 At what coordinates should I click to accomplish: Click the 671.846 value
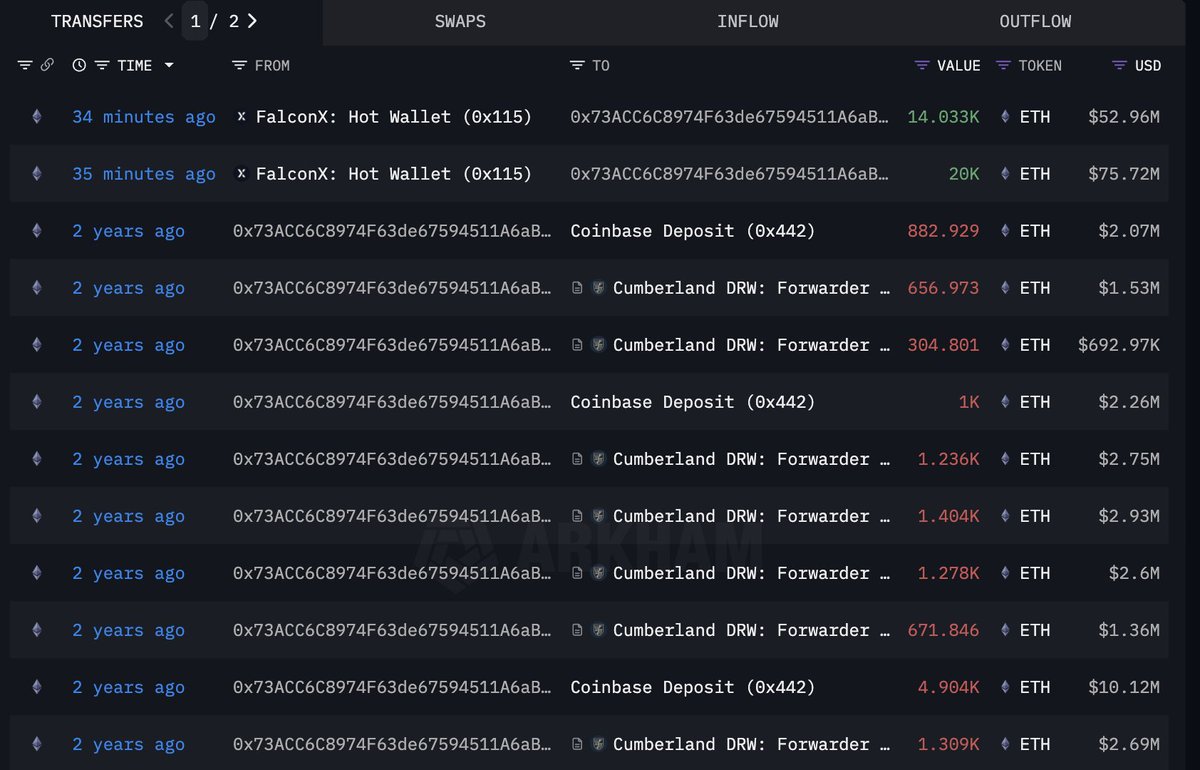click(943, 630)
